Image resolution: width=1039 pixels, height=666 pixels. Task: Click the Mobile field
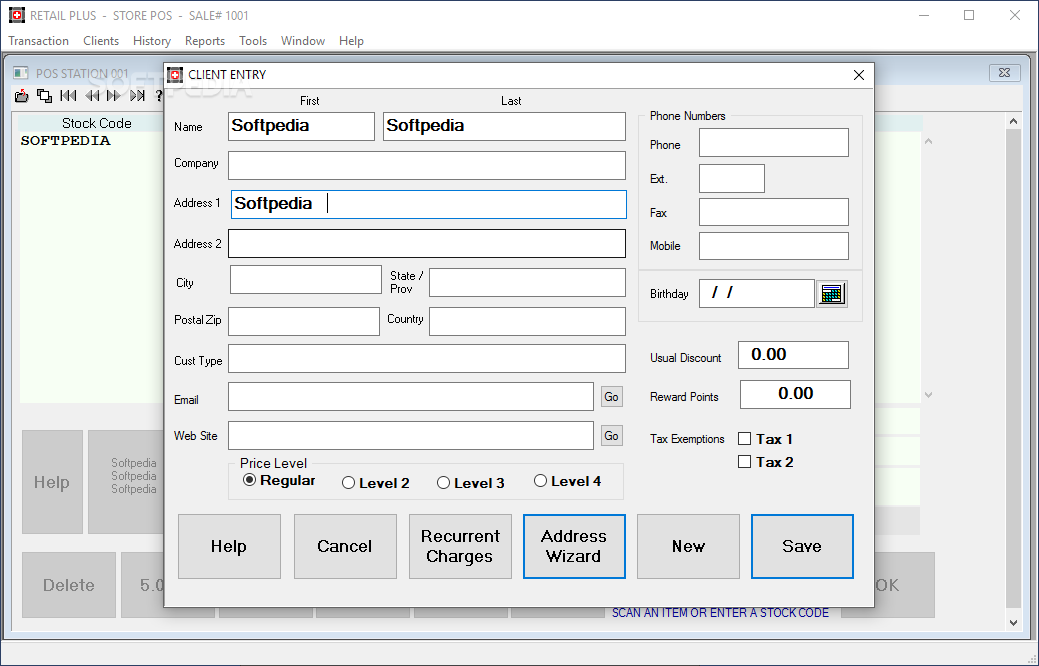(x=774, y=246)
